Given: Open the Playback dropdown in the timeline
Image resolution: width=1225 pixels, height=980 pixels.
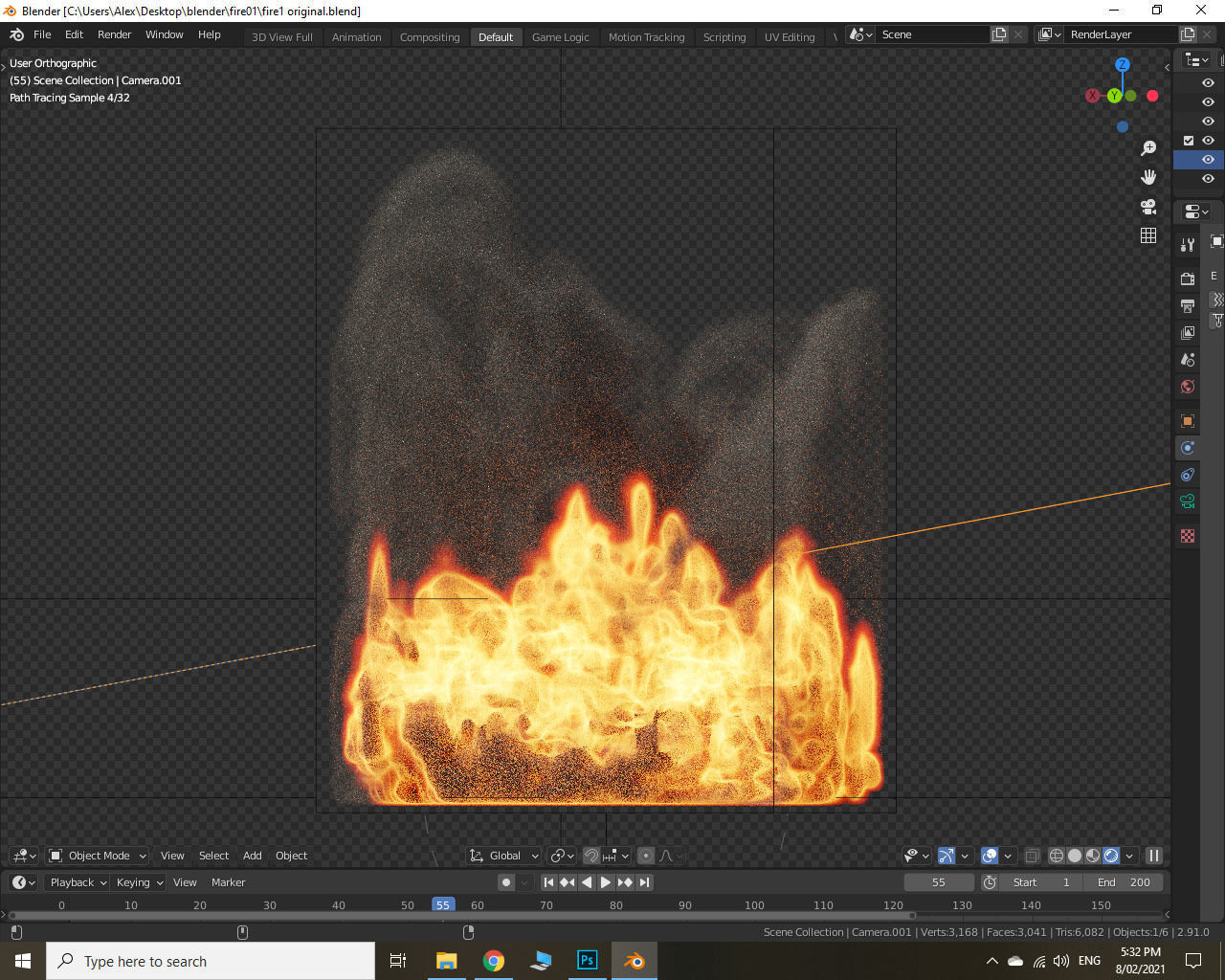Looking at the screenshot, I should (77, 882).
